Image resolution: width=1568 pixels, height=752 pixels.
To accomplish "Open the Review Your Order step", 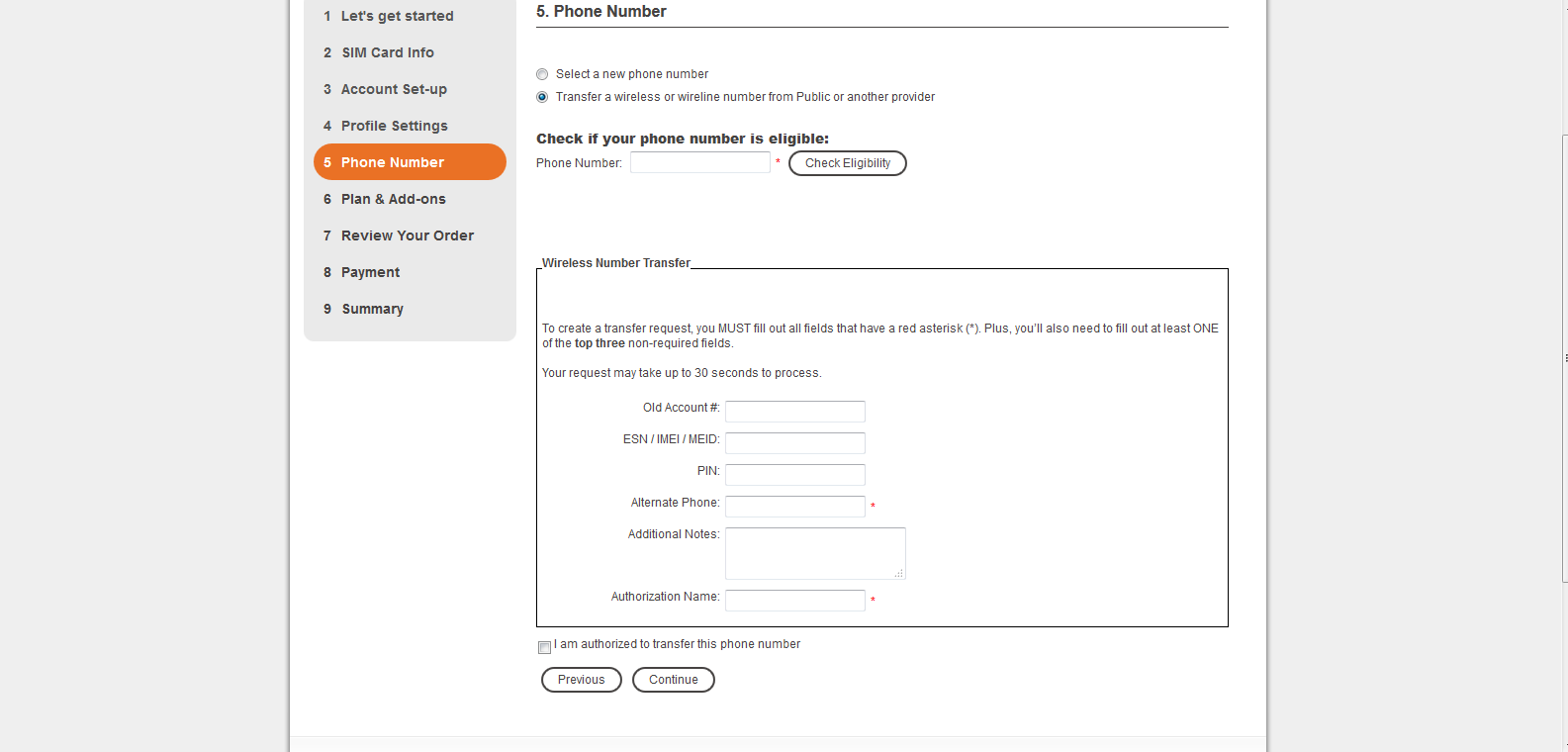I will [x=407, y=236].
